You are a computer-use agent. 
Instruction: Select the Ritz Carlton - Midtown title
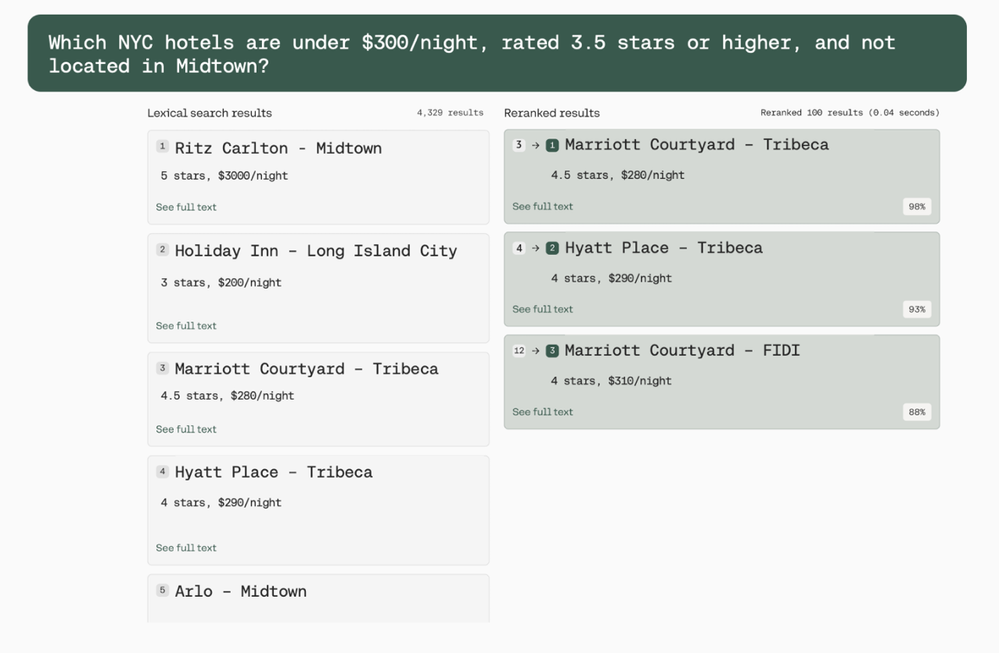(278, 148)
